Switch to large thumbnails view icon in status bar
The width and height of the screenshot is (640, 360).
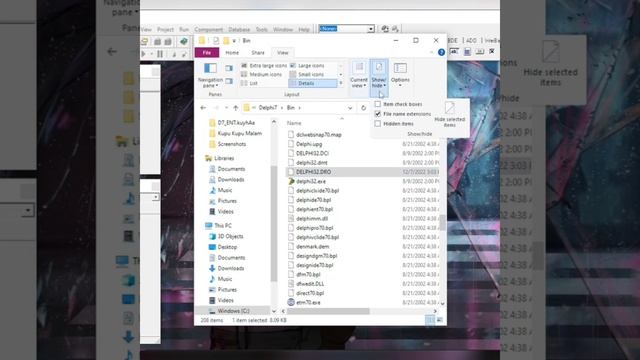click(x=440, y=320)
